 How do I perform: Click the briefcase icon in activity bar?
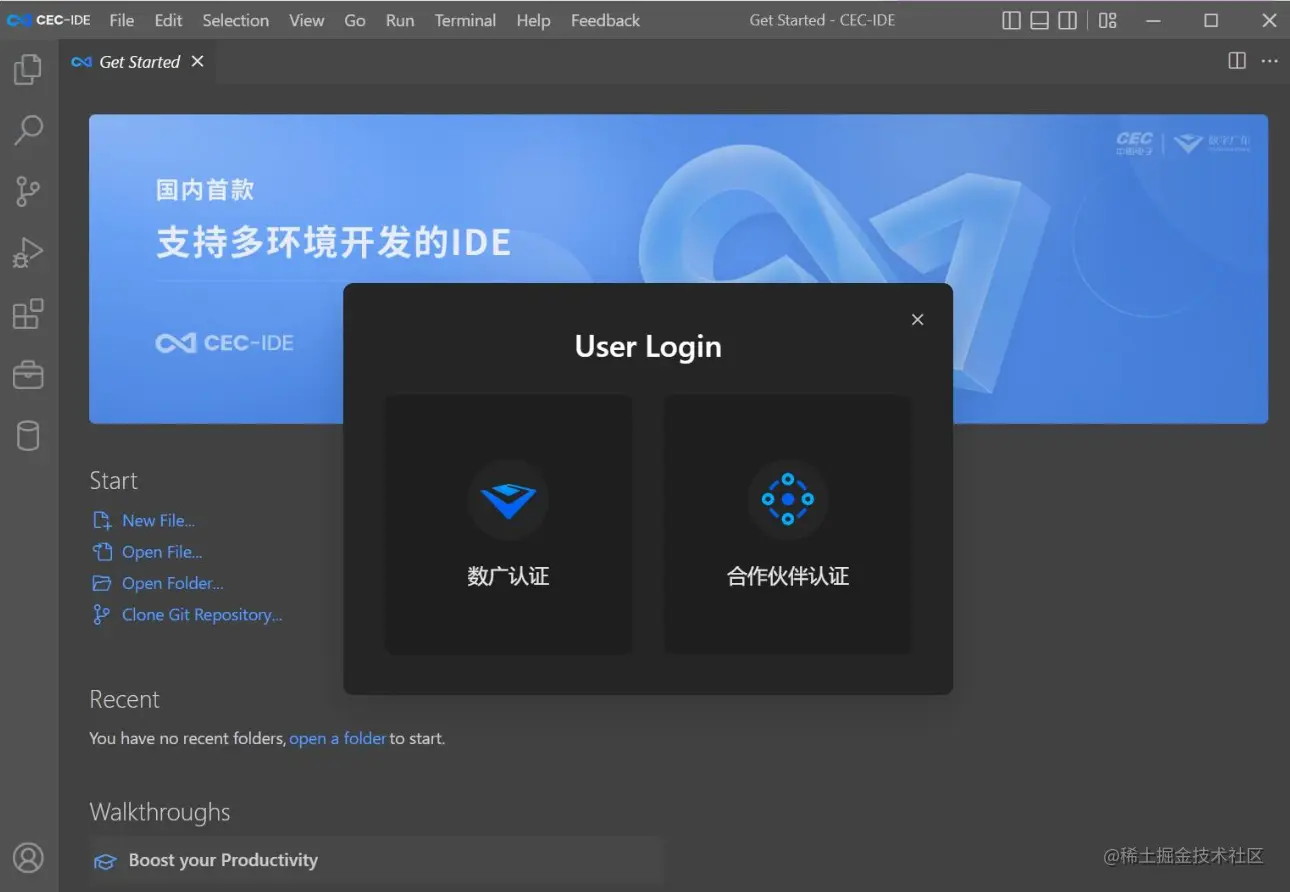[x=28, y=375]
